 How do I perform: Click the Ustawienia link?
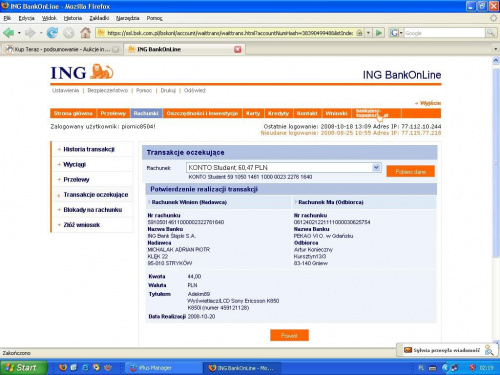point(65,90)
